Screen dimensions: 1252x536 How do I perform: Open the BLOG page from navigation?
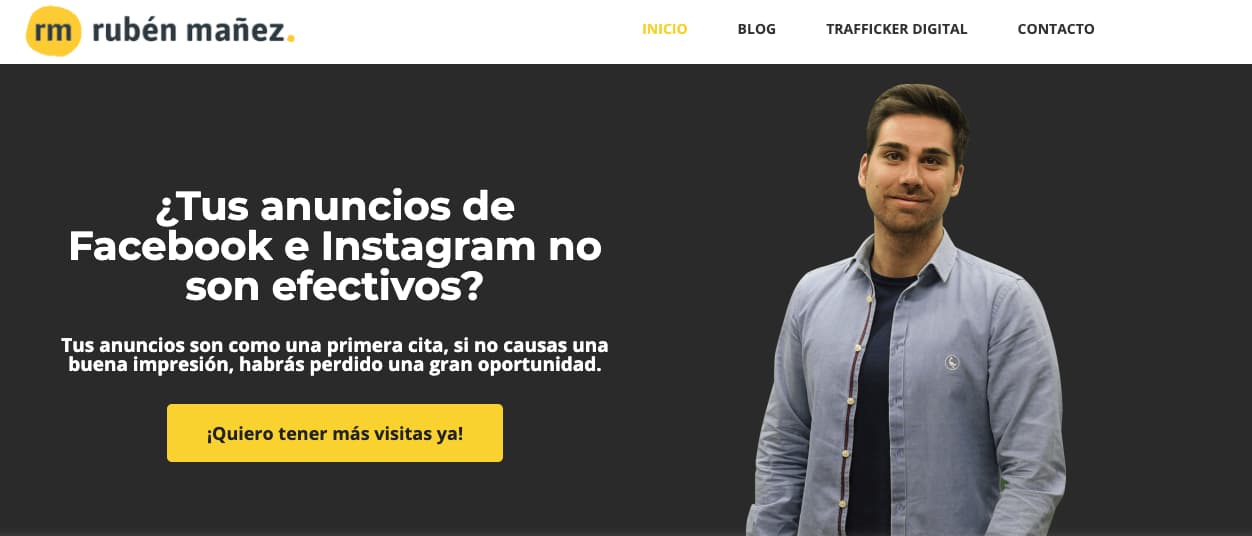tap(757, 29)
